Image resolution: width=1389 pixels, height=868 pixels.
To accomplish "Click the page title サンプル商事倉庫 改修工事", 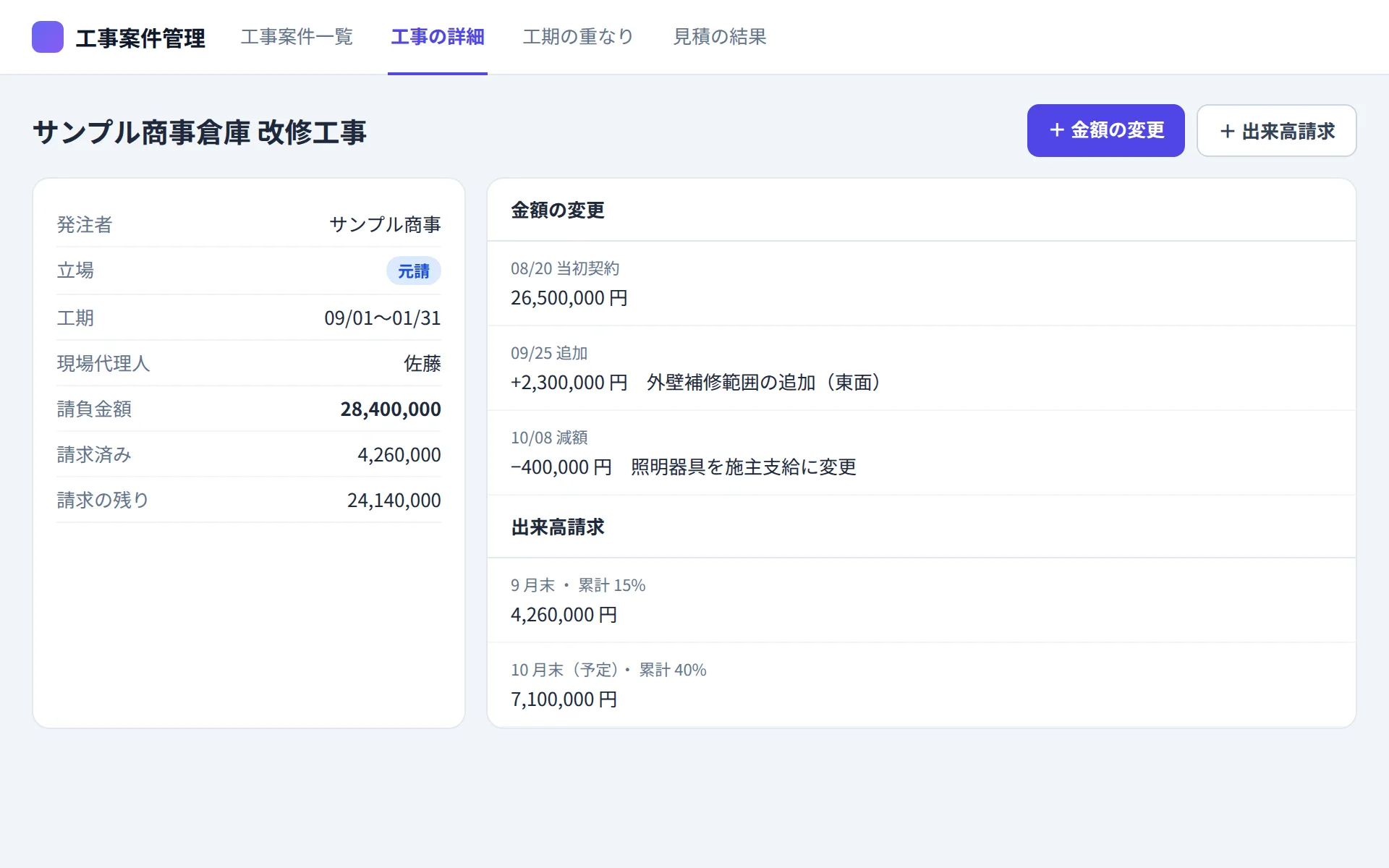I will 200,132.
